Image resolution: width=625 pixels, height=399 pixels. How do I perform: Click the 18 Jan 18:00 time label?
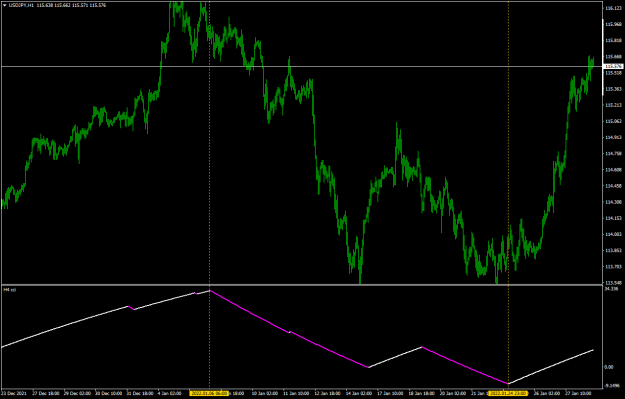click(x=422, y=393)
